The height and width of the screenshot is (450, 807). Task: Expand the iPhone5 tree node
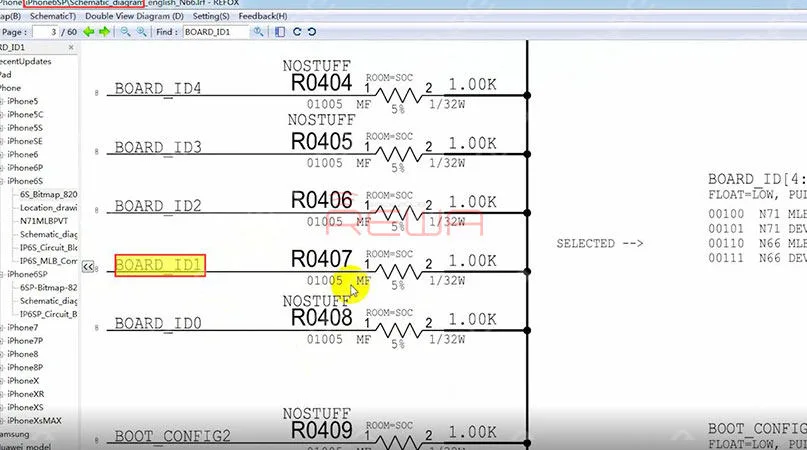coord(2,101)
